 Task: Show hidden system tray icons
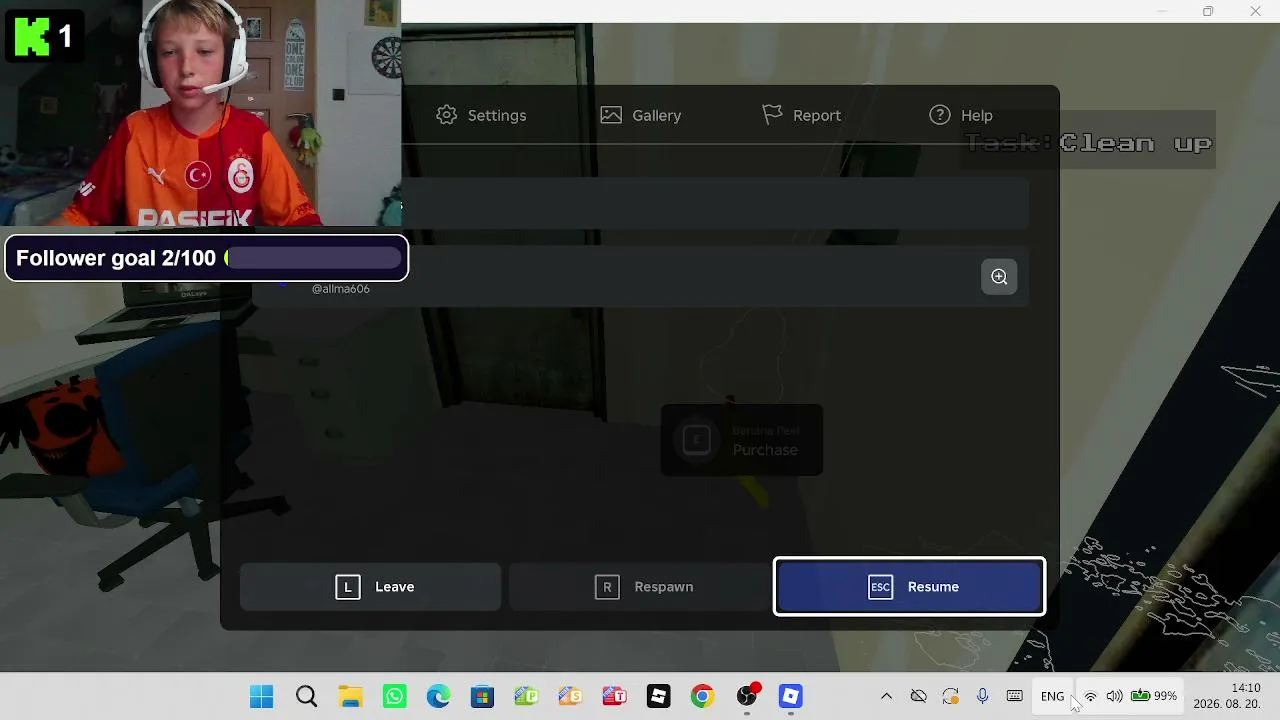click(x=886, y=696)
